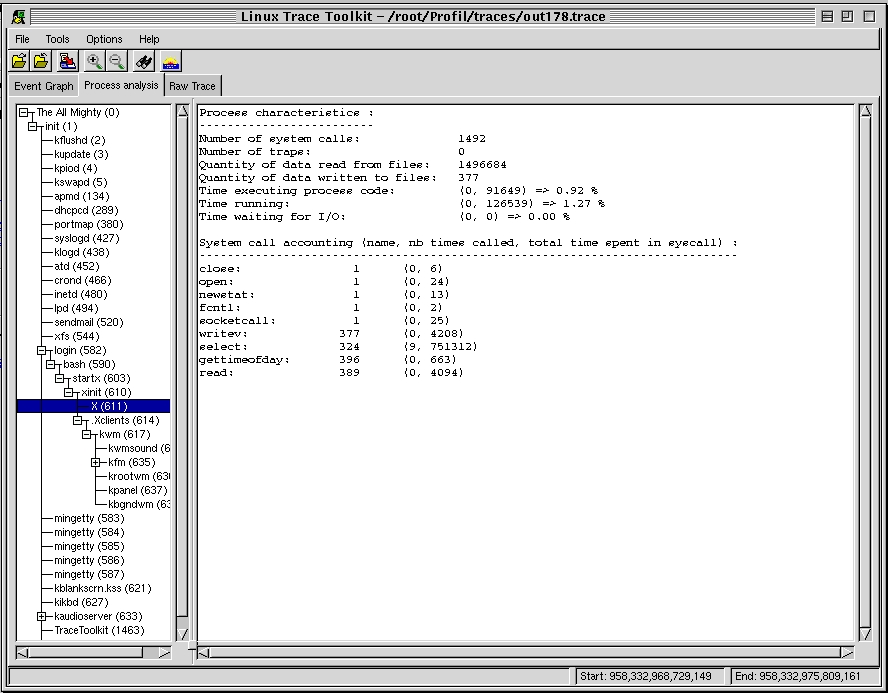
Task: Collapse the startx (603) tree node
Action: tap(59, 378)
